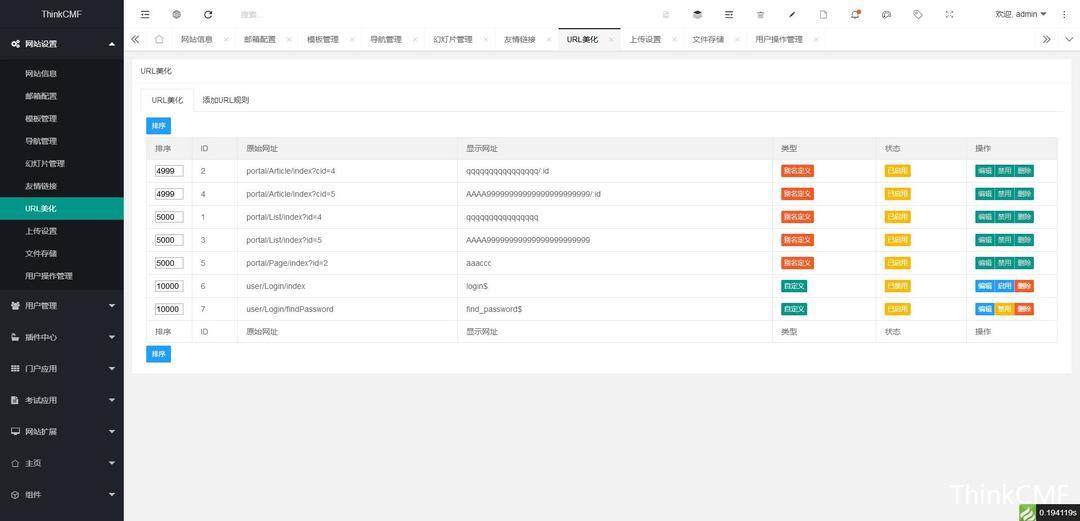The height and width of the screenshot is (521, 1080).
Task: Expand the 用户管理 sidebar menu
Action: pos(62,305)
